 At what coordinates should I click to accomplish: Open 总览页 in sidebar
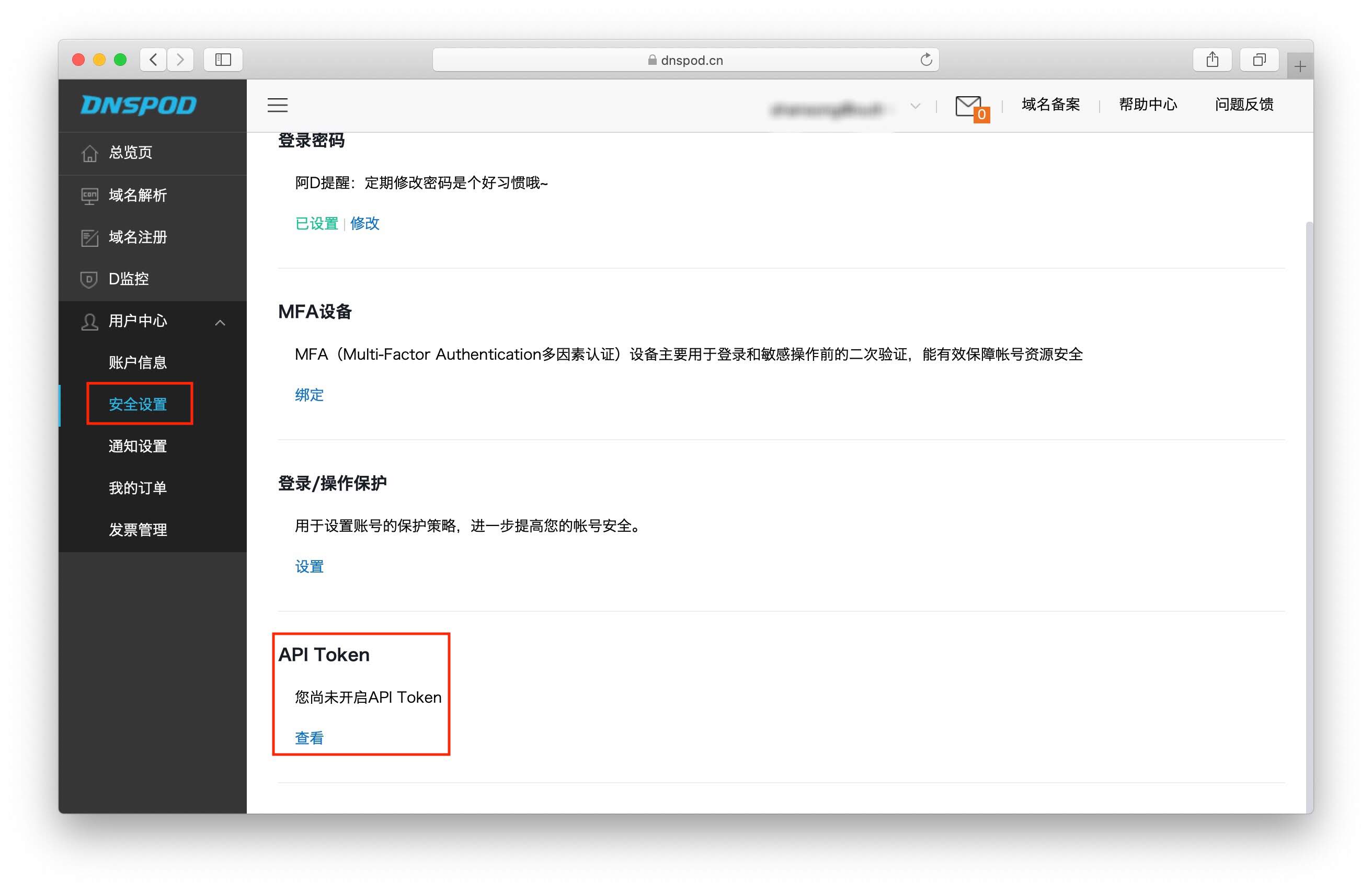point(131,153)
